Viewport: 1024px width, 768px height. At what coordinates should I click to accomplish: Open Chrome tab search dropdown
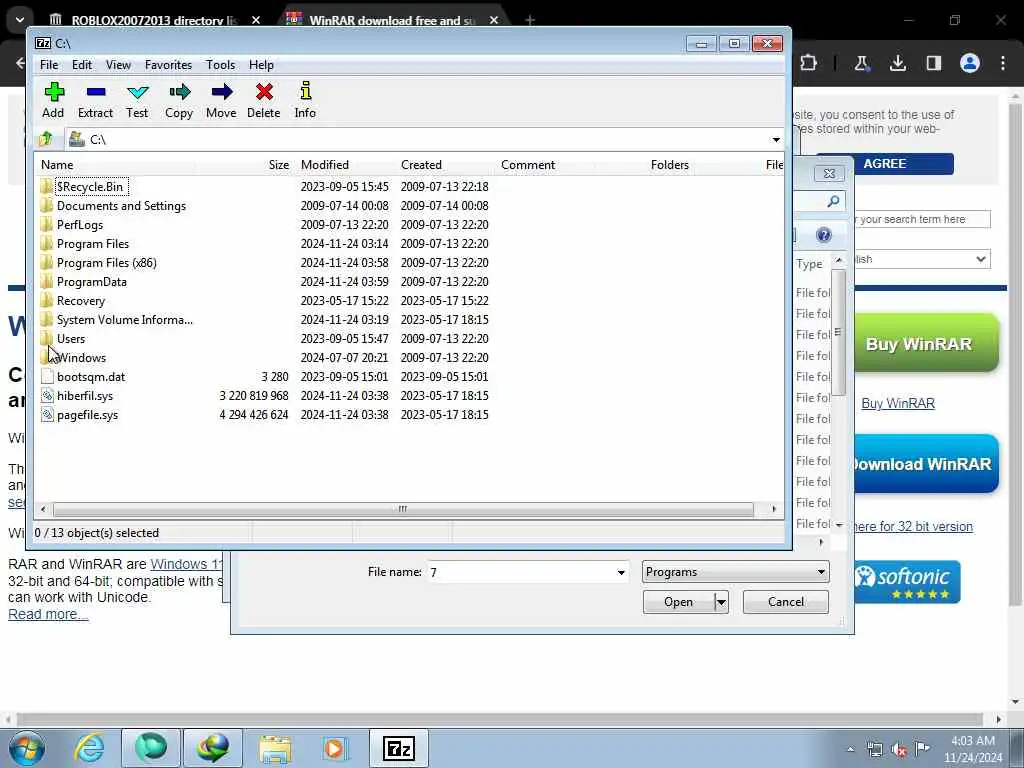pyautogui.click(x=20, y=20)
